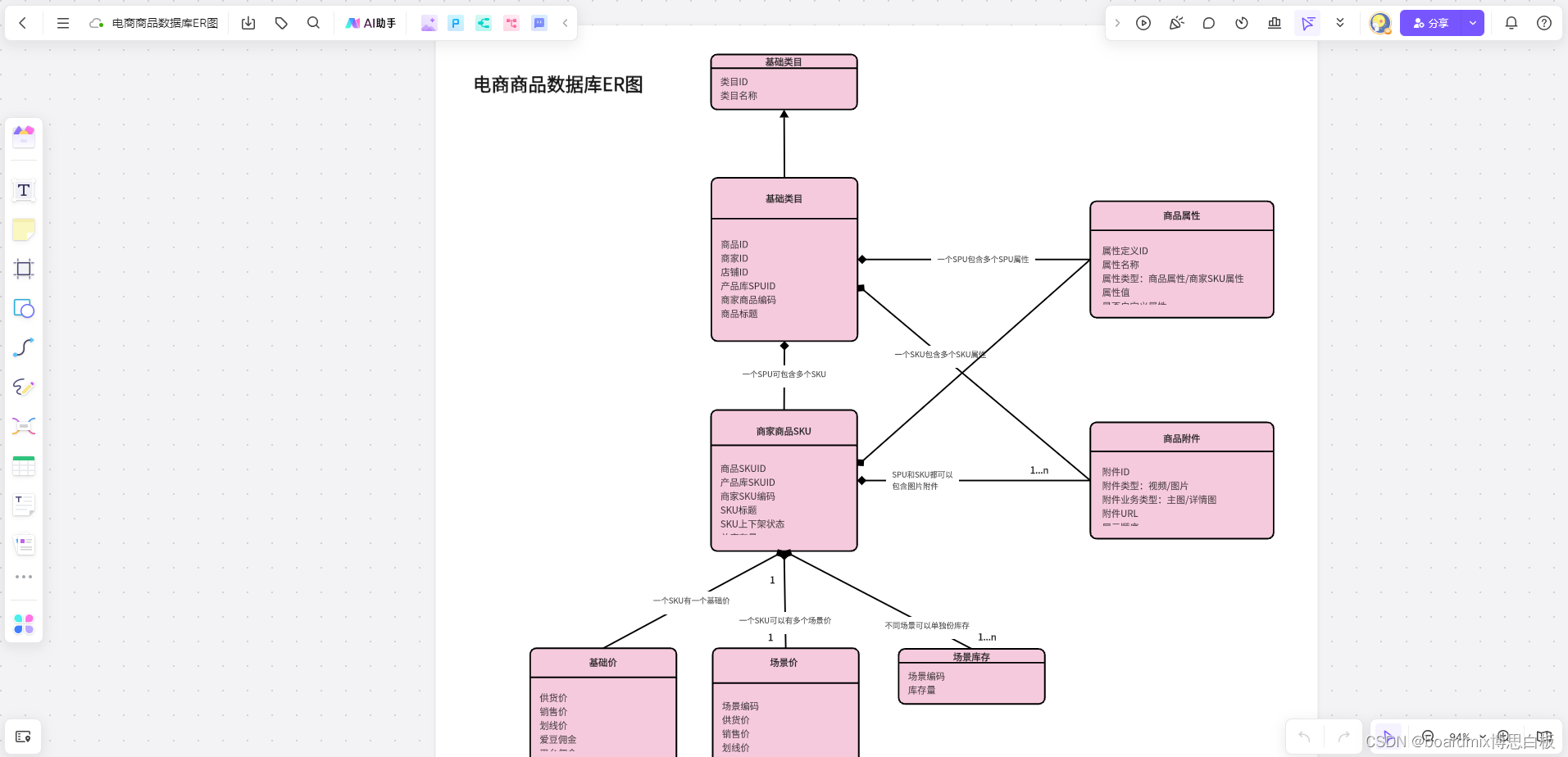Open the minimap icon

click(1543, 736)
